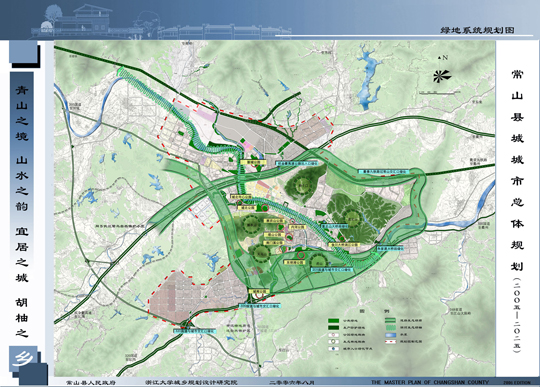The image size is (540, 387).
Task: Click the map scale bar below the compass
Action: (x=435, y=93)
